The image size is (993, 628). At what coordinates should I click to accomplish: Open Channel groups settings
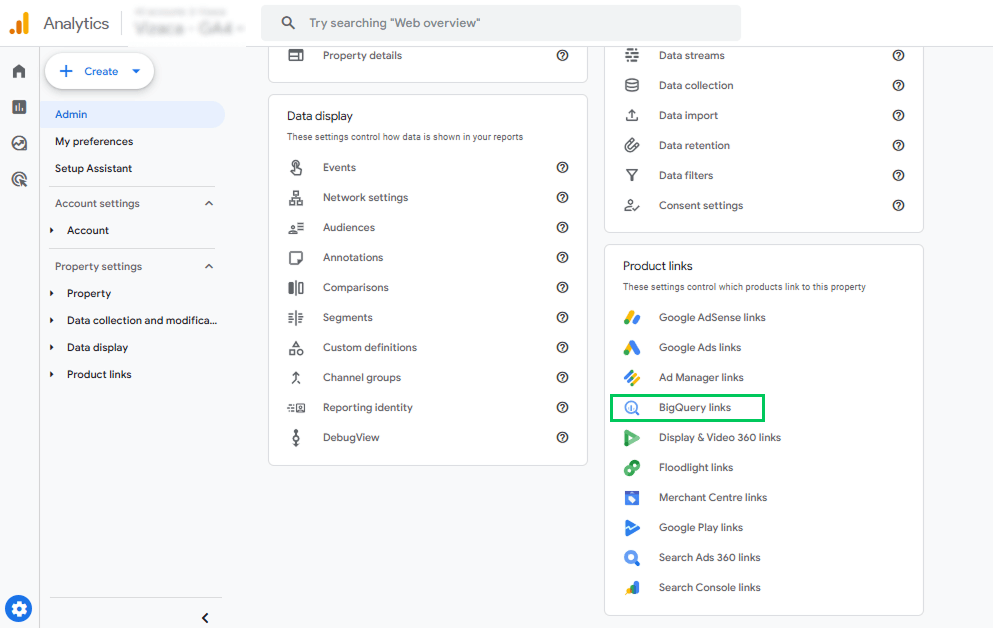click(x=362, y=377)
